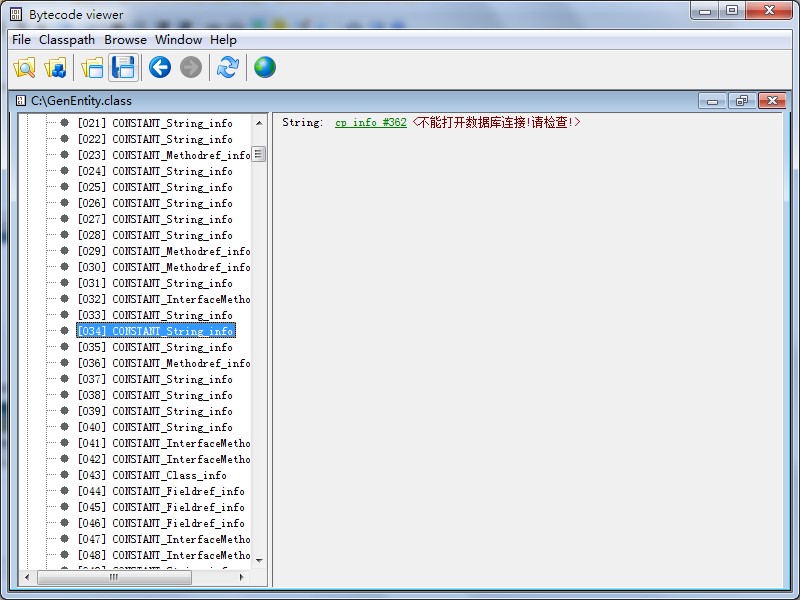Viewport: 800px width, 600px height.
Task: Select [035] CONSTANT_String_info entry
Action: [155, 347]
